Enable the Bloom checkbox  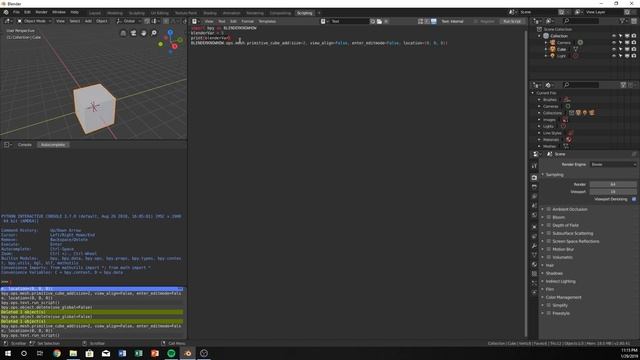(x=549, y=217)
